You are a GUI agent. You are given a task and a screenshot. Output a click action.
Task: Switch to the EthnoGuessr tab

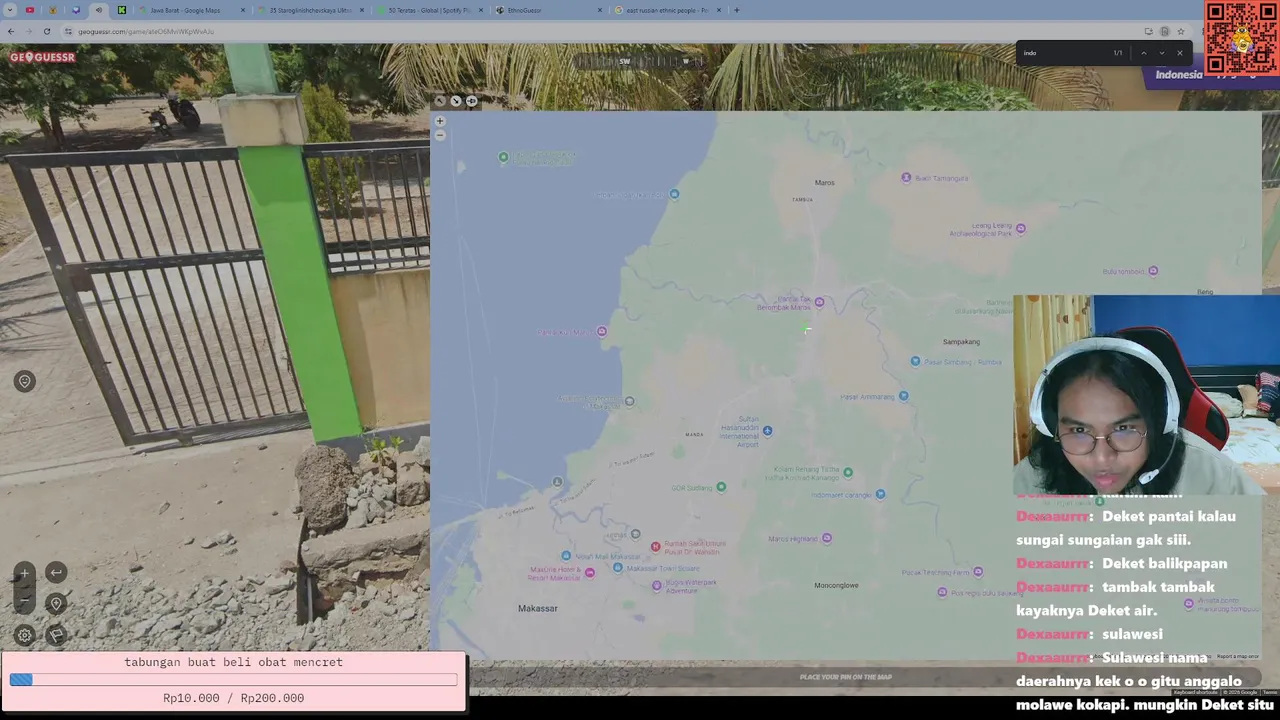point(524,10)
